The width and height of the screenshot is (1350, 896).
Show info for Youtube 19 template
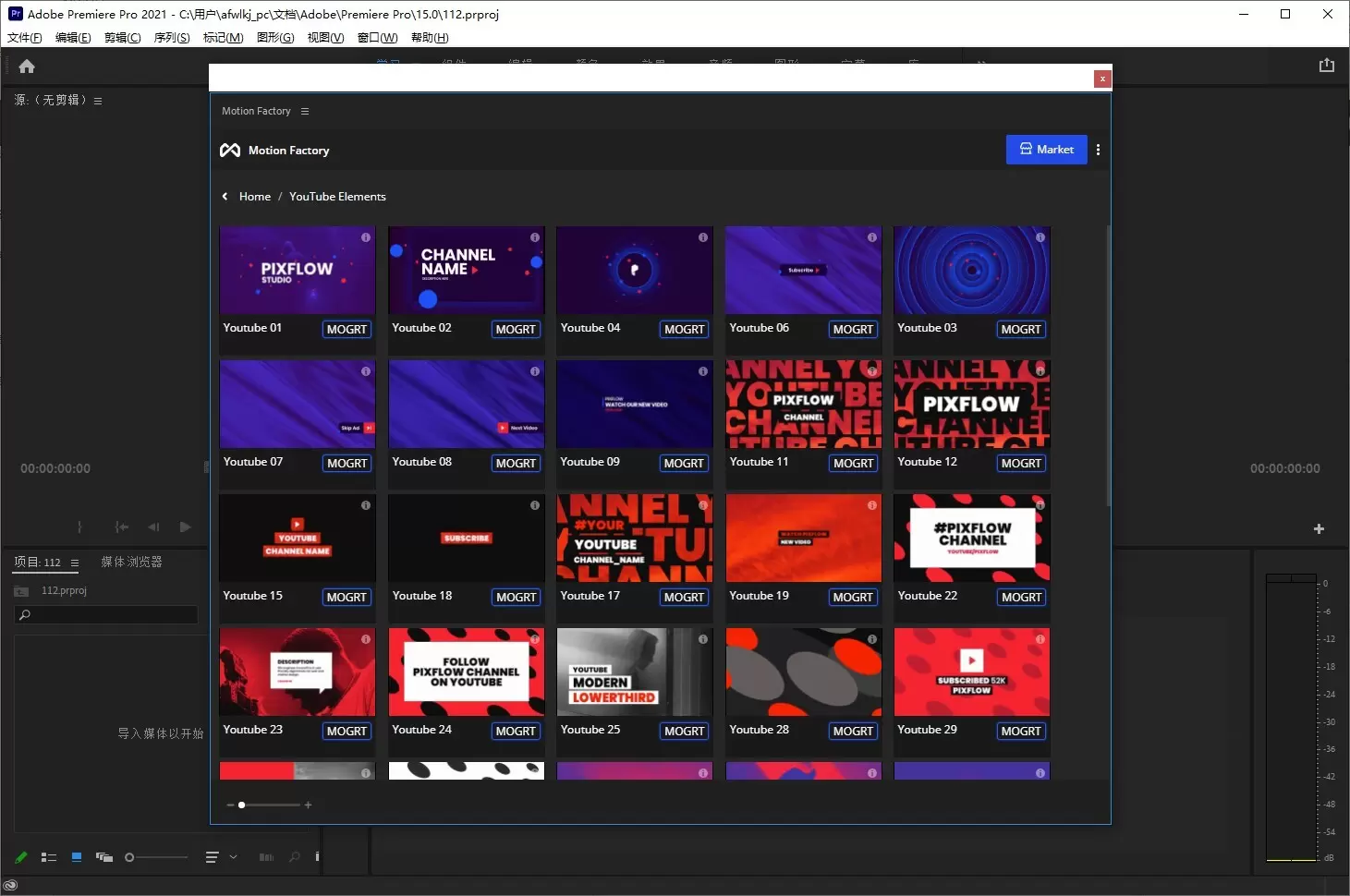click(x=872, y=505)
